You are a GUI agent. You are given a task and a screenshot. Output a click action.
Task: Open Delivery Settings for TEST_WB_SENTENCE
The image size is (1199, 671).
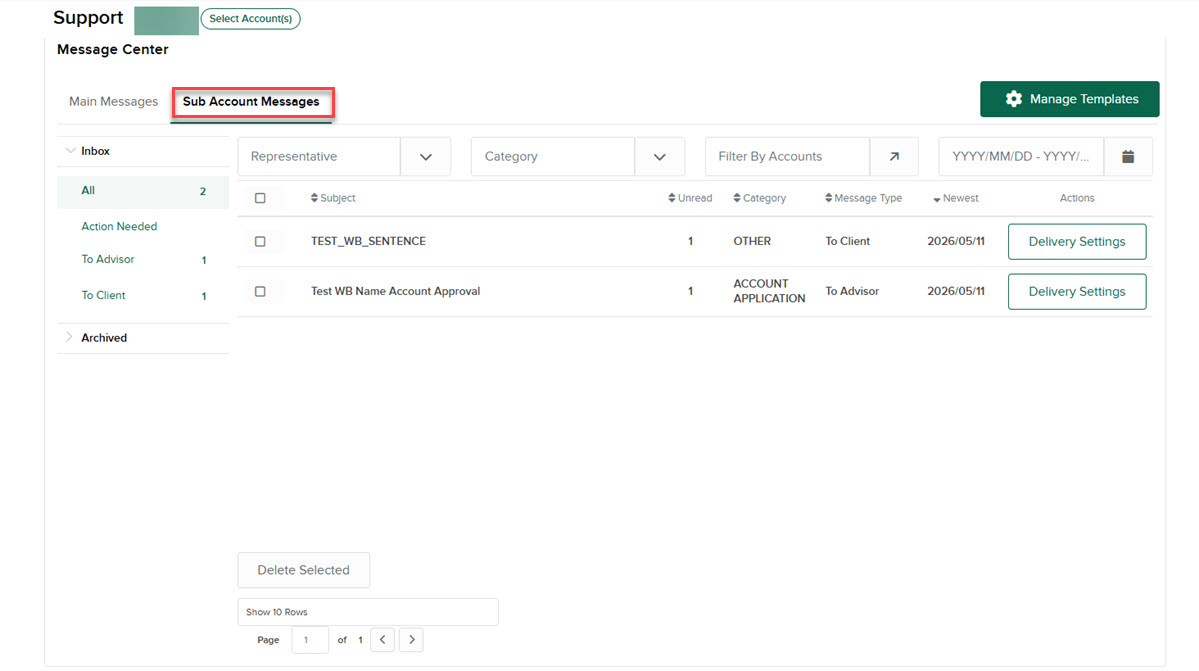pyautogui.click(x=1077, y=241)
